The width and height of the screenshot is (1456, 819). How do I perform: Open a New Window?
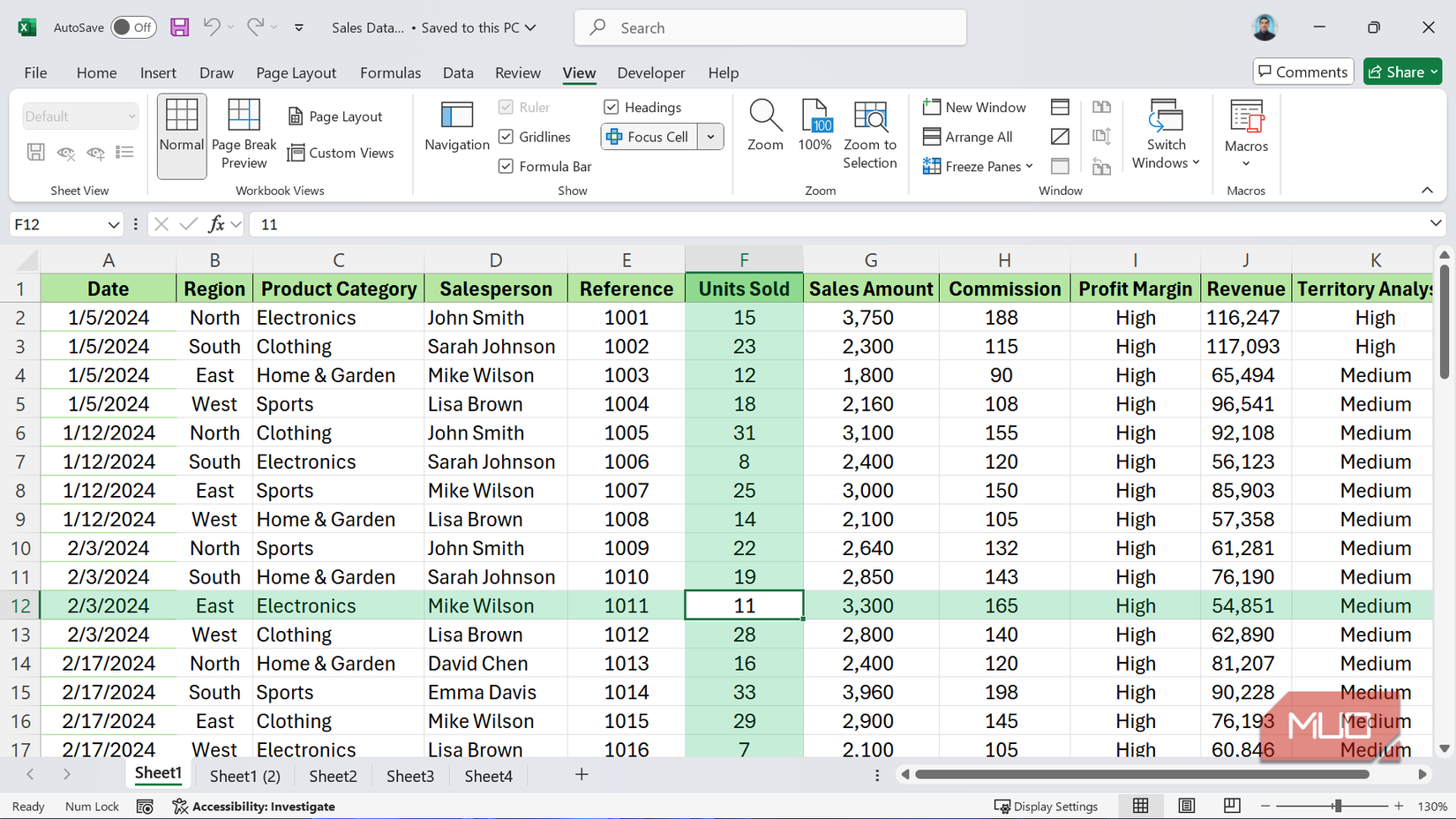[975, 107]
